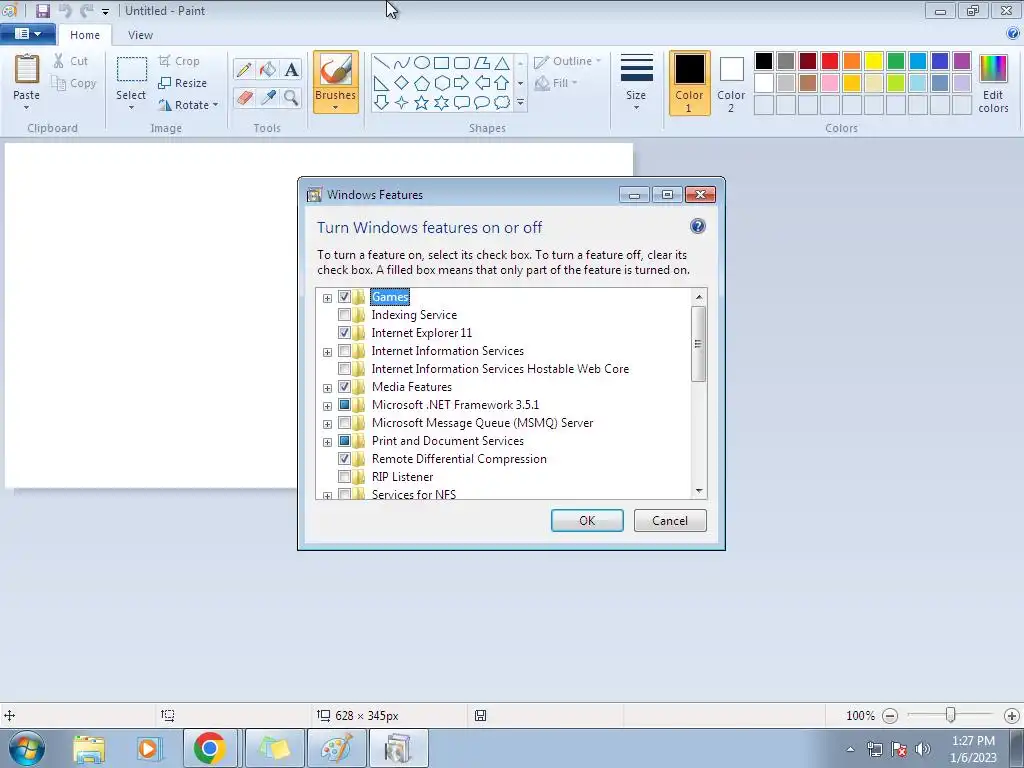Open Google Chrome from the taskbar
Screen dimensions: 1024x768
coord(210,748)
